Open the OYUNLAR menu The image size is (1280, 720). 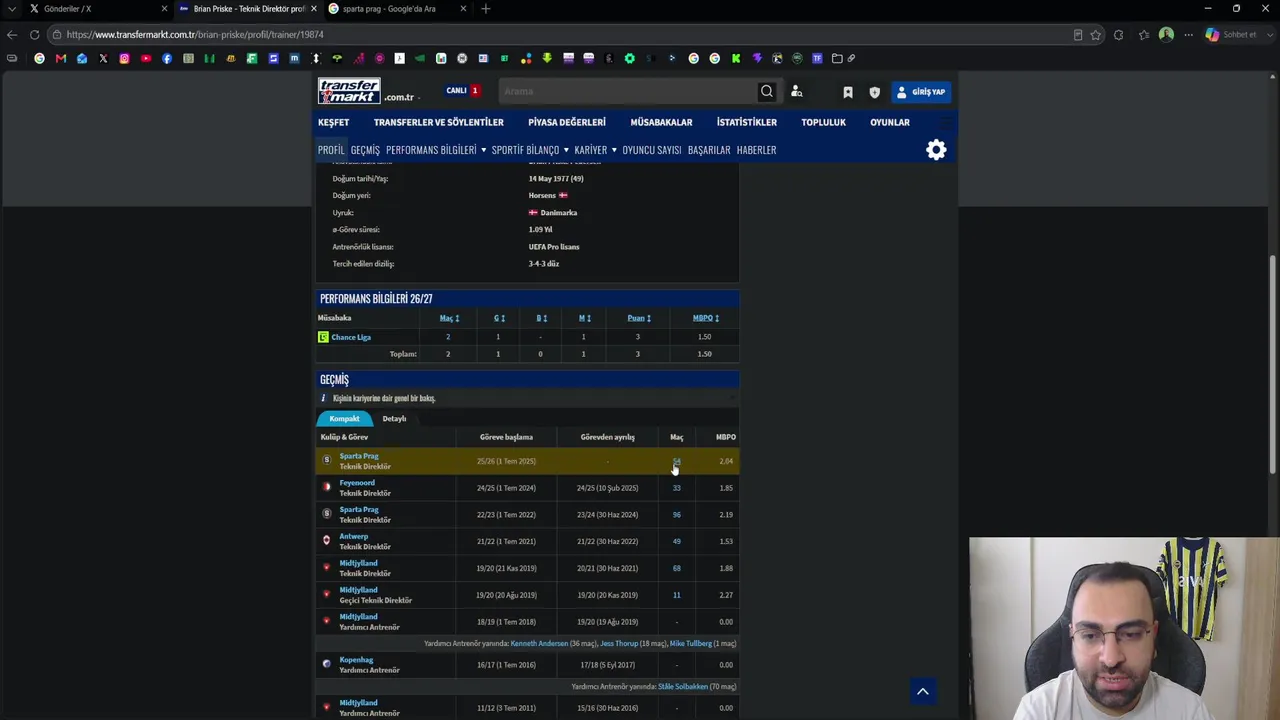890,122
